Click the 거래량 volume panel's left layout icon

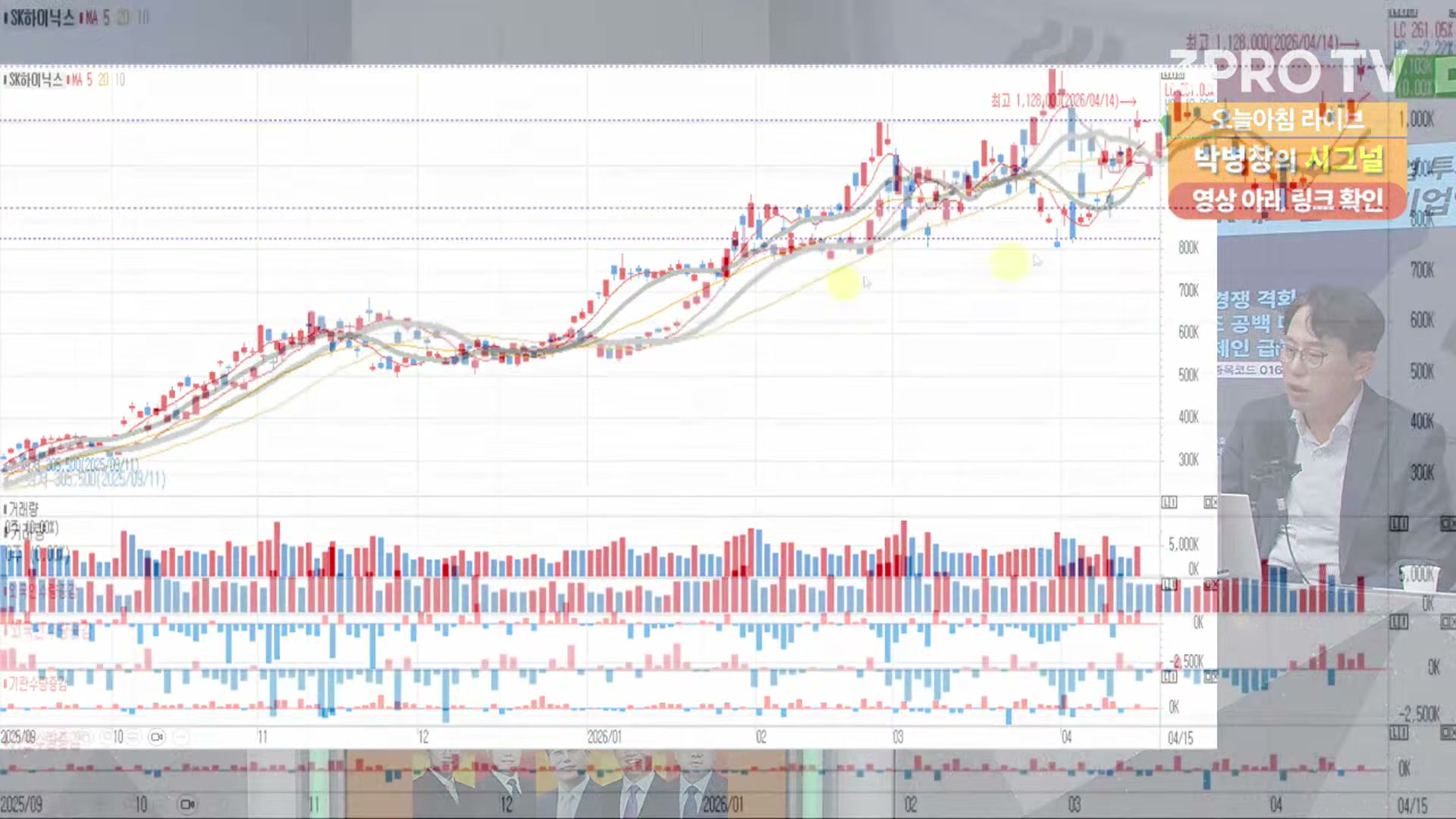pos(1169,503)
